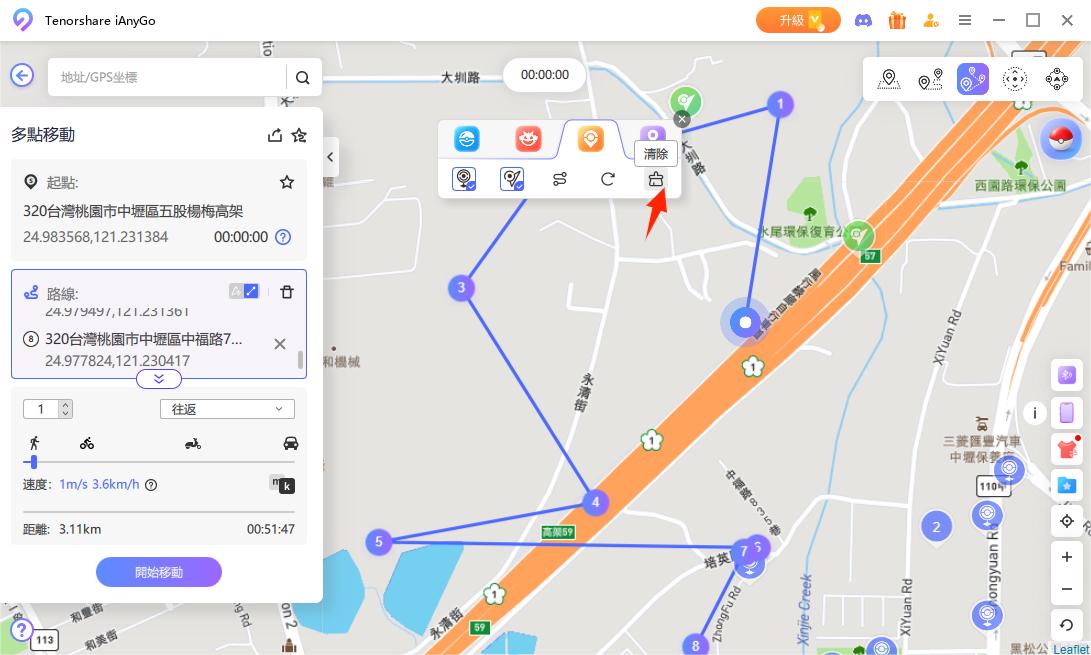Delete the route with the trash icon

click(x=287, y=292)
